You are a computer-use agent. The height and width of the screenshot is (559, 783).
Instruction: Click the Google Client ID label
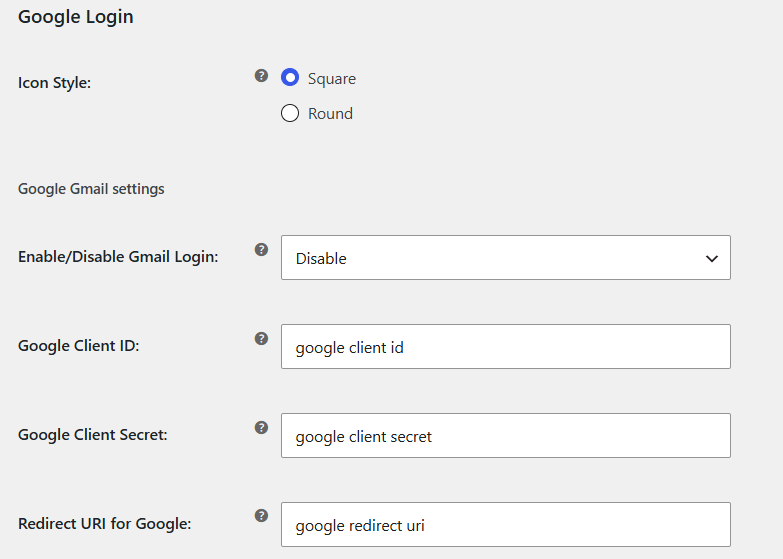click(79, 346)
